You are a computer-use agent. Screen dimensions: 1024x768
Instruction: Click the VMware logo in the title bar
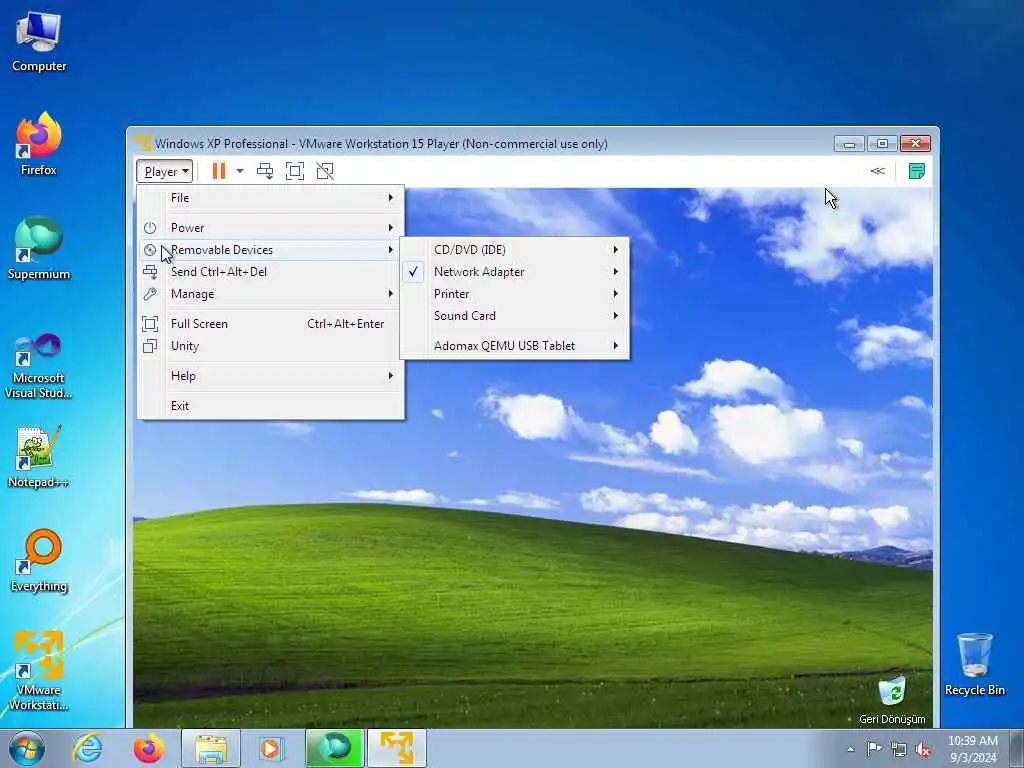[x=142, y=142]
